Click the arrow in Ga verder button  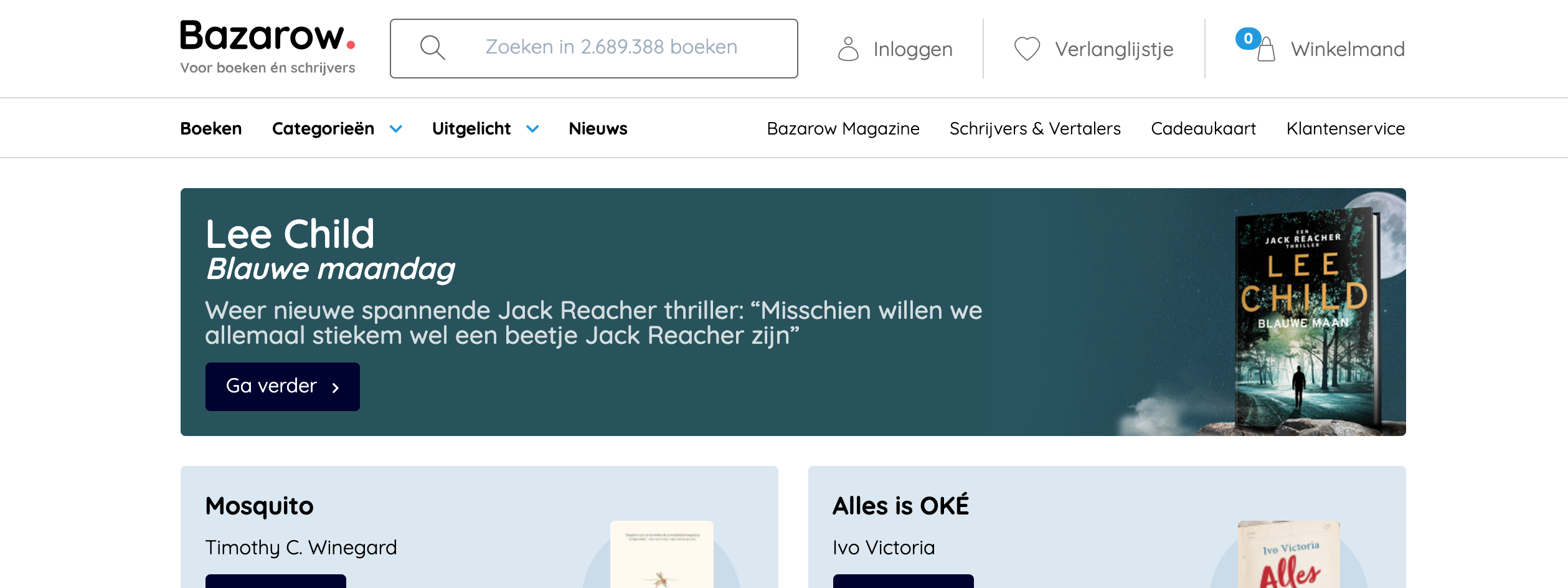click(336, 387)
